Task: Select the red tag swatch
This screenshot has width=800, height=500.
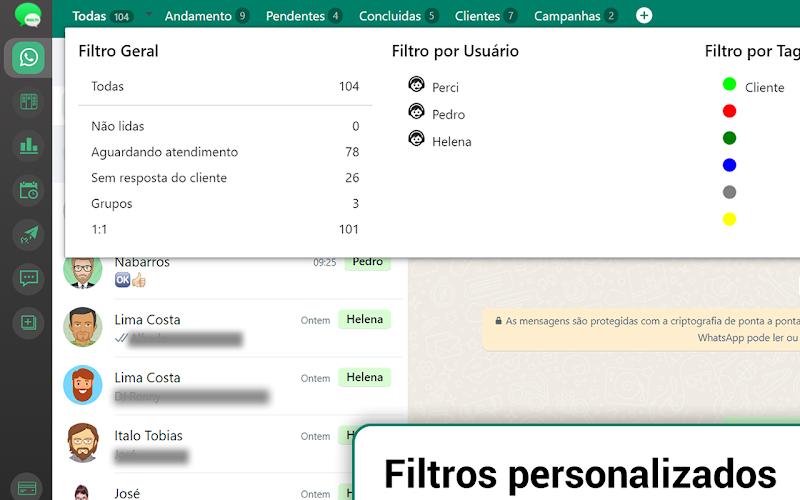Action: point(730,111)
